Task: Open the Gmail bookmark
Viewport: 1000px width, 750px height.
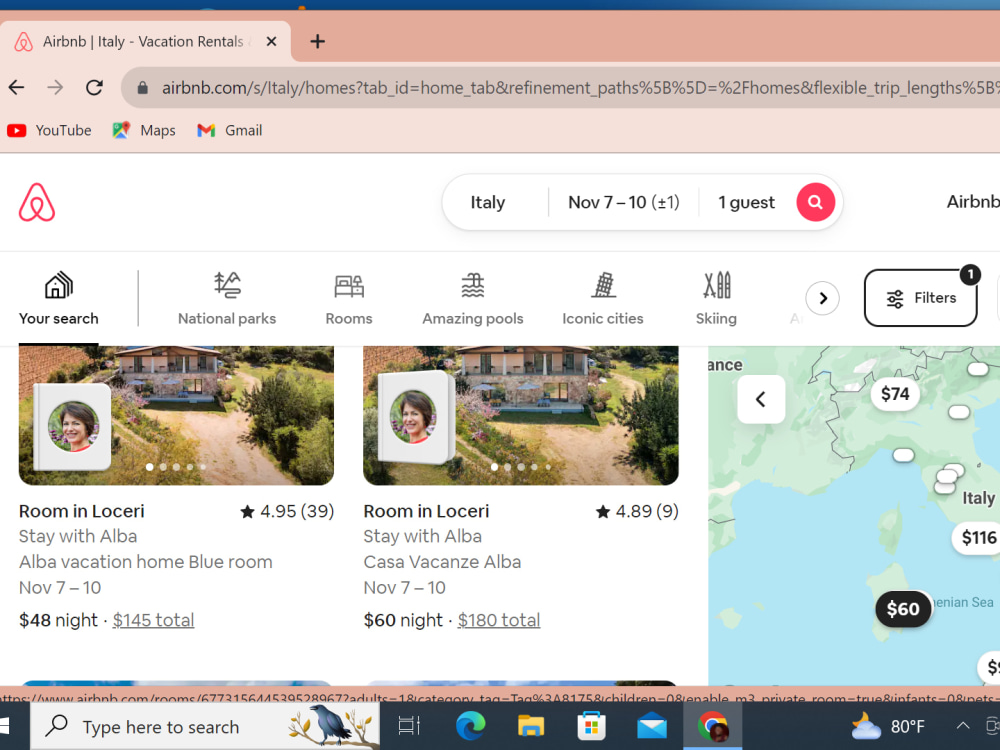Action: 230,130
